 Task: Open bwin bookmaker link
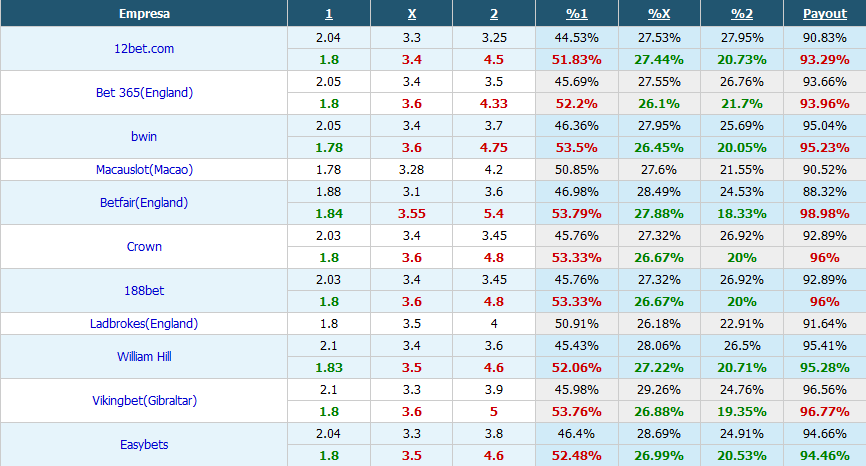[144, 136]
